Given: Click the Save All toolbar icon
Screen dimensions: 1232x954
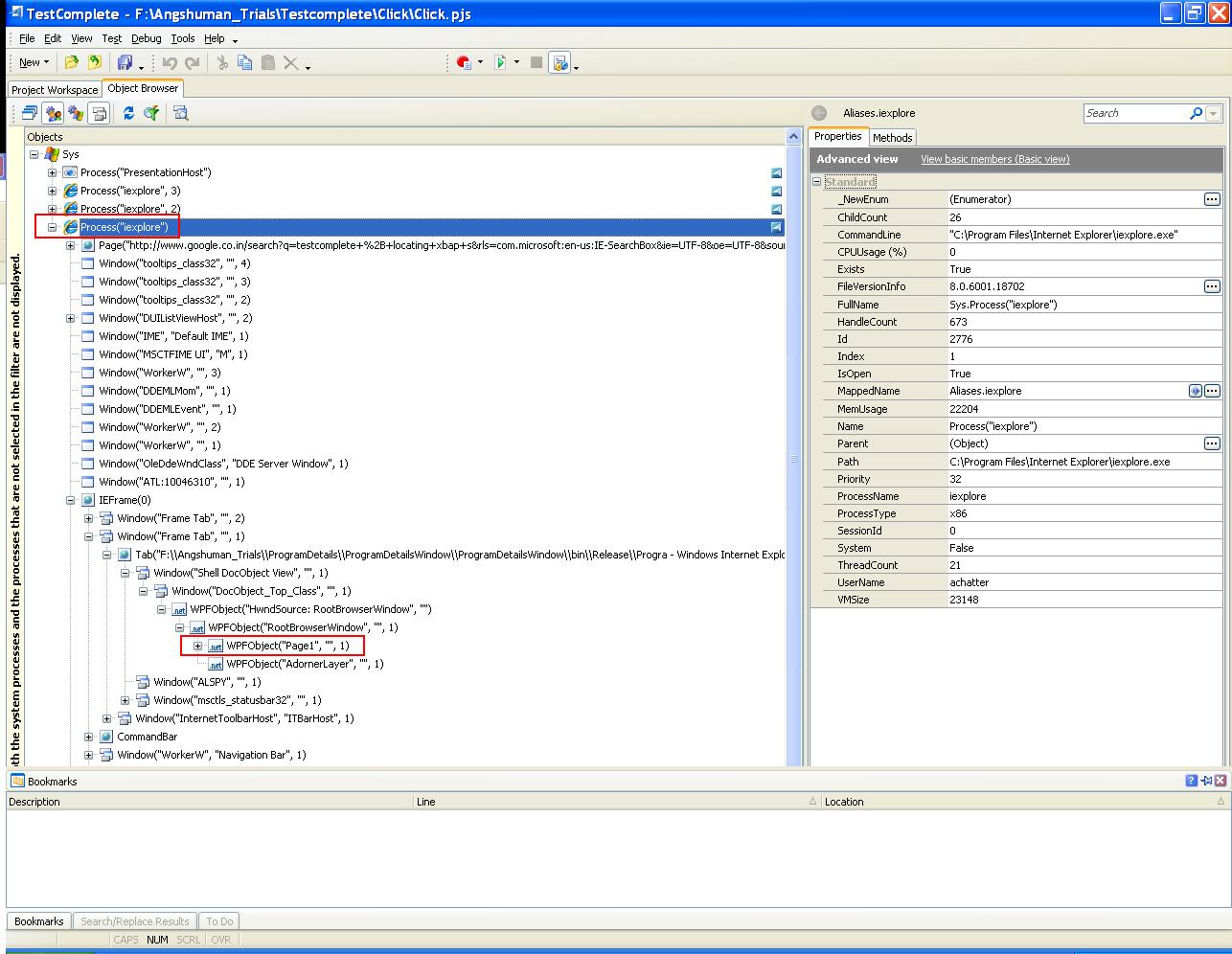Looking at the screenshot, I should pyautogui.click(x=125, y=63).
